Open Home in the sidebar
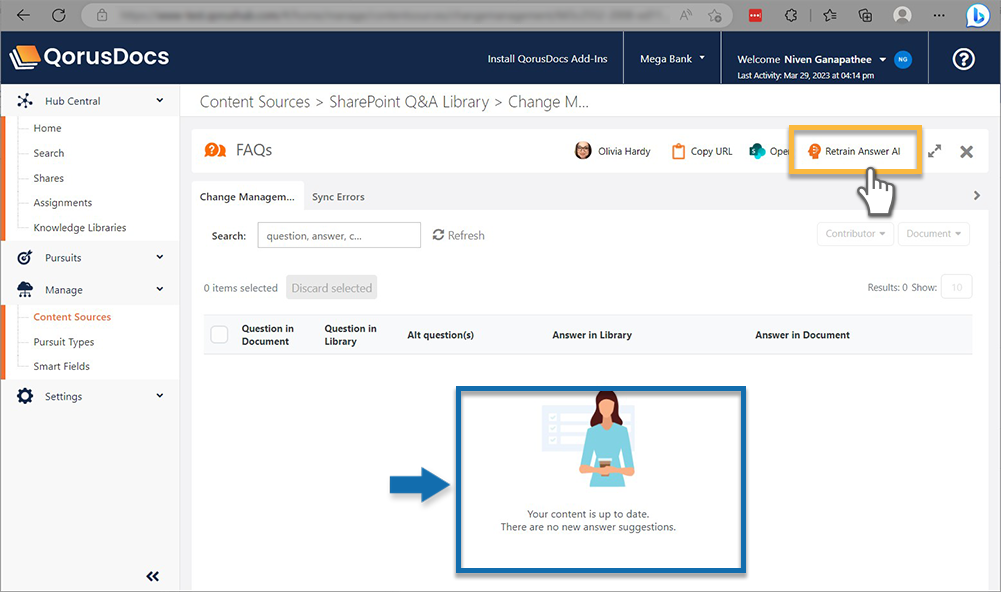Screen dimensions: 1001x592 tap(47, 128)
